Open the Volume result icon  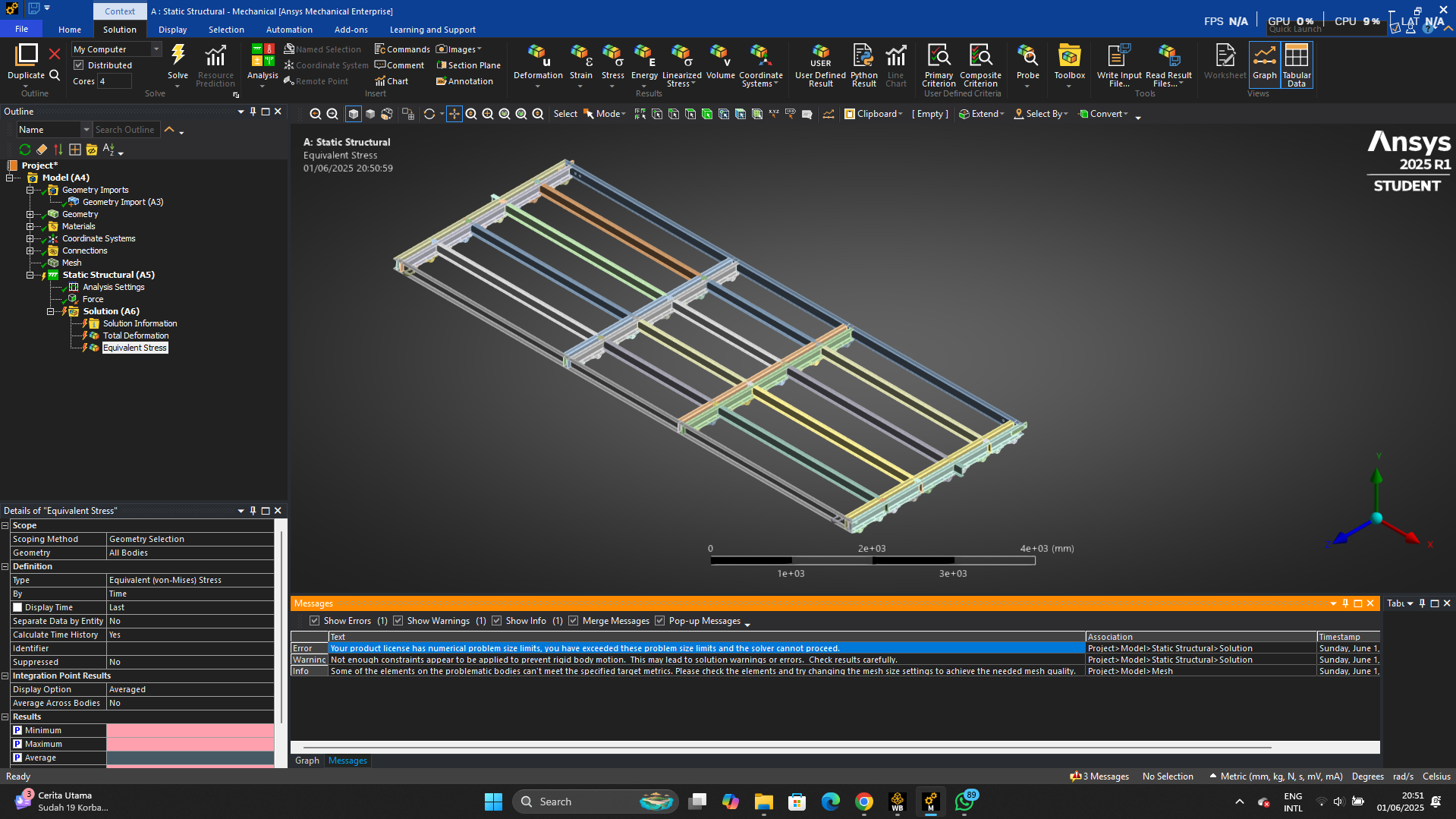pos(720,55)
